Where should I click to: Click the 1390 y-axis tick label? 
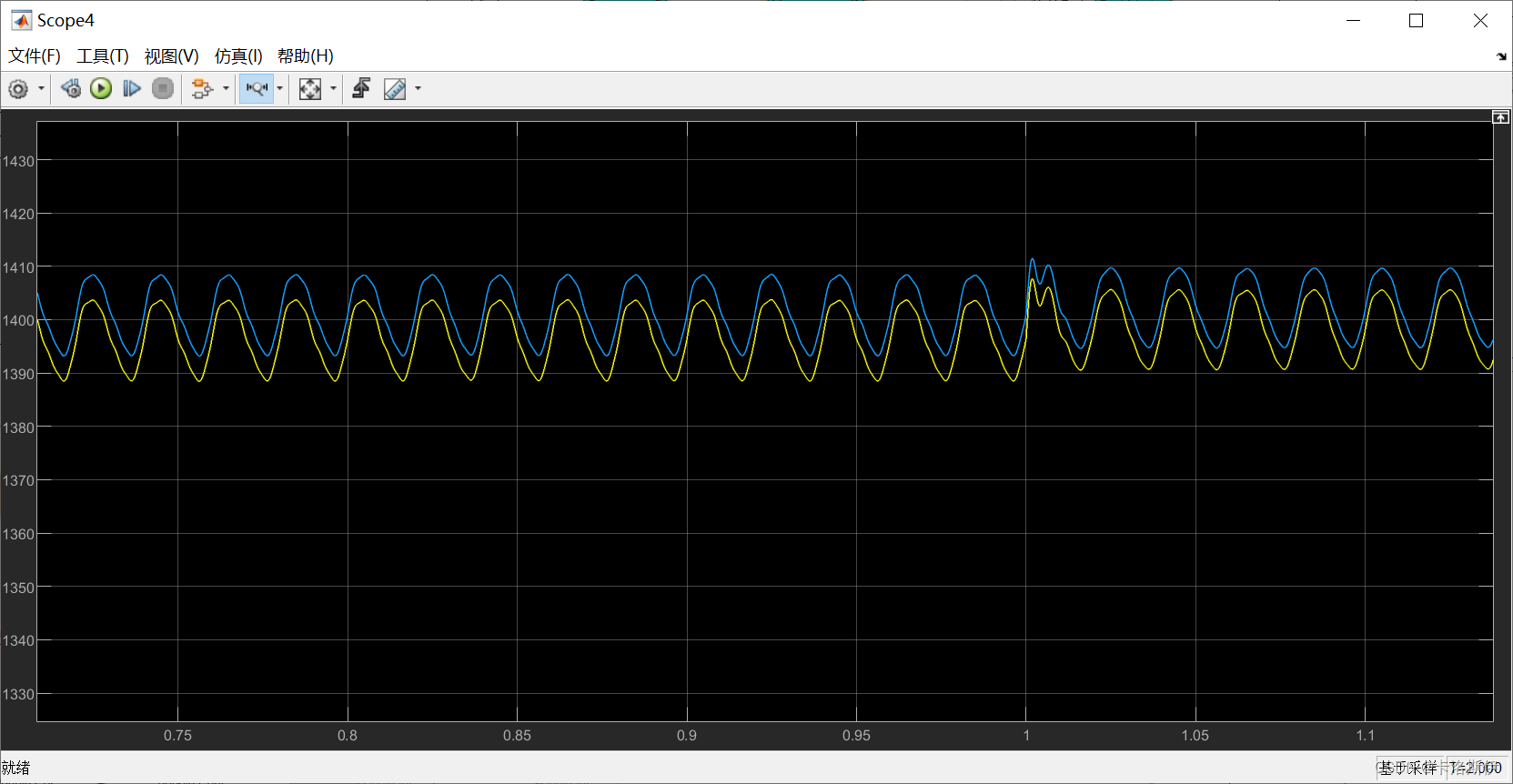coord(18,374)
